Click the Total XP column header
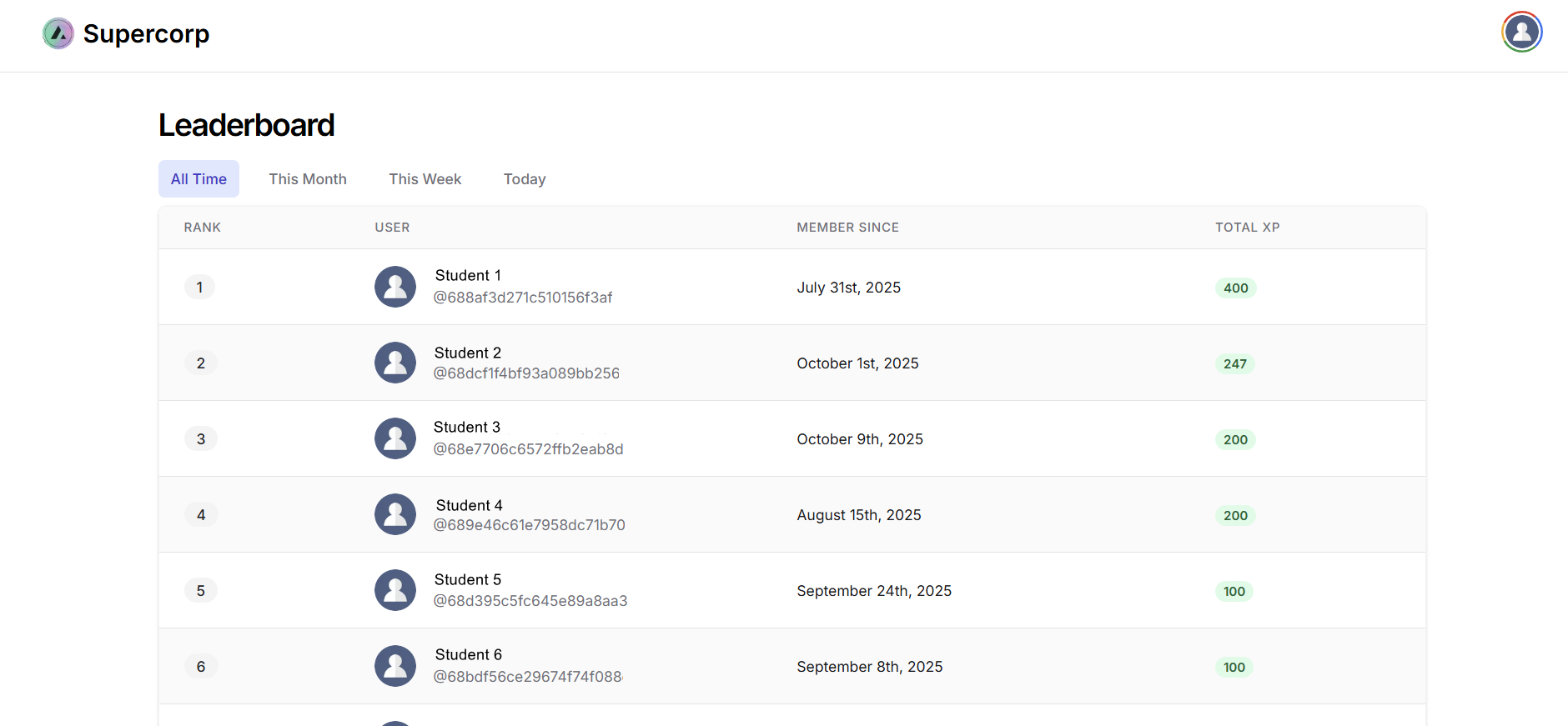 point(1247,228)
